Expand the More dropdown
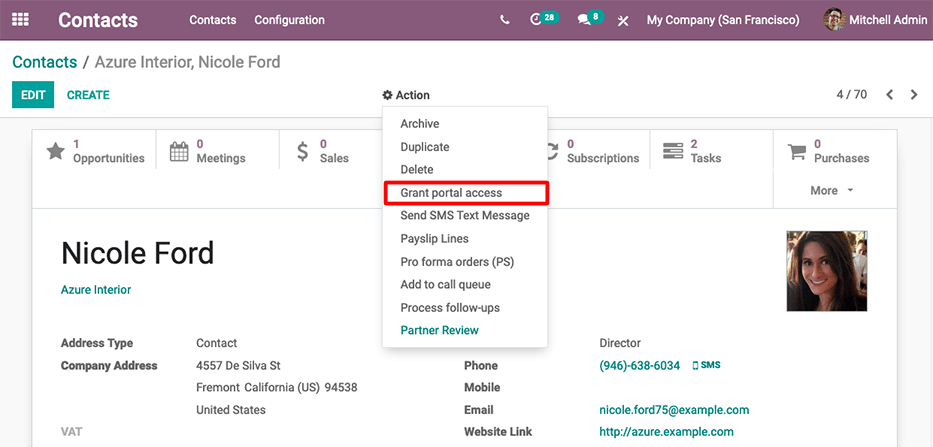 [832, 190]
